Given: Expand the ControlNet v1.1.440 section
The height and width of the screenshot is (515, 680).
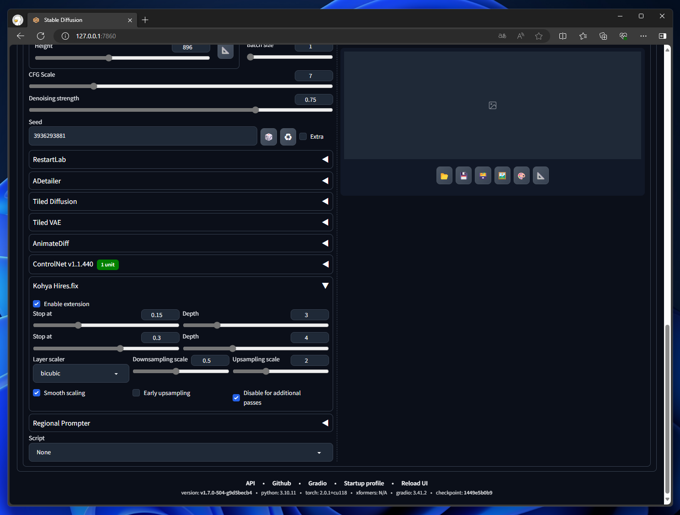Looking at the screenshot, I should click(x=180, y=264).
